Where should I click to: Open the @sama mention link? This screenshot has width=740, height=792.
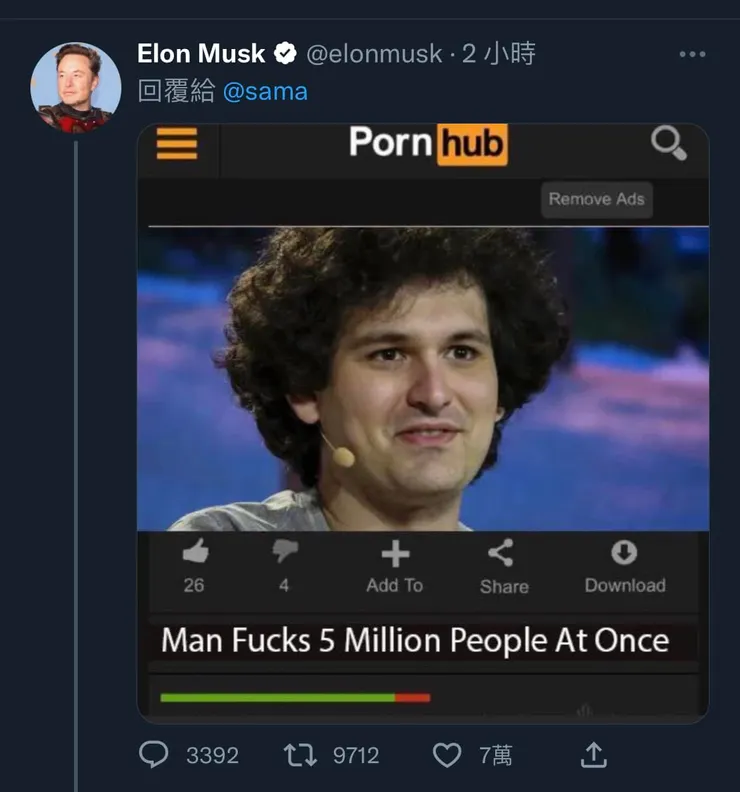click(x=265, y=92)
